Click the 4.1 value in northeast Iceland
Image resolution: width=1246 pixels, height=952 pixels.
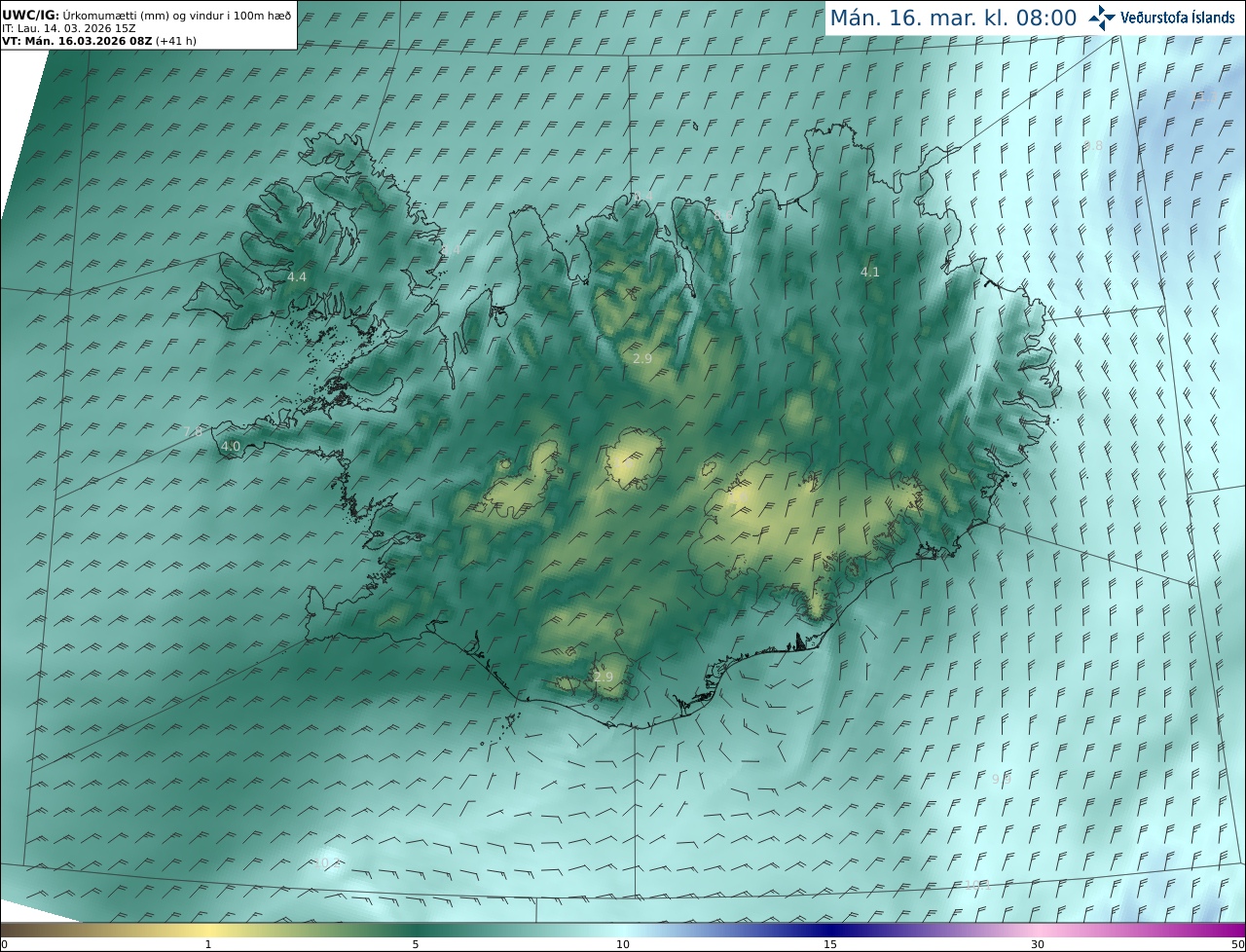pos(870,273)
